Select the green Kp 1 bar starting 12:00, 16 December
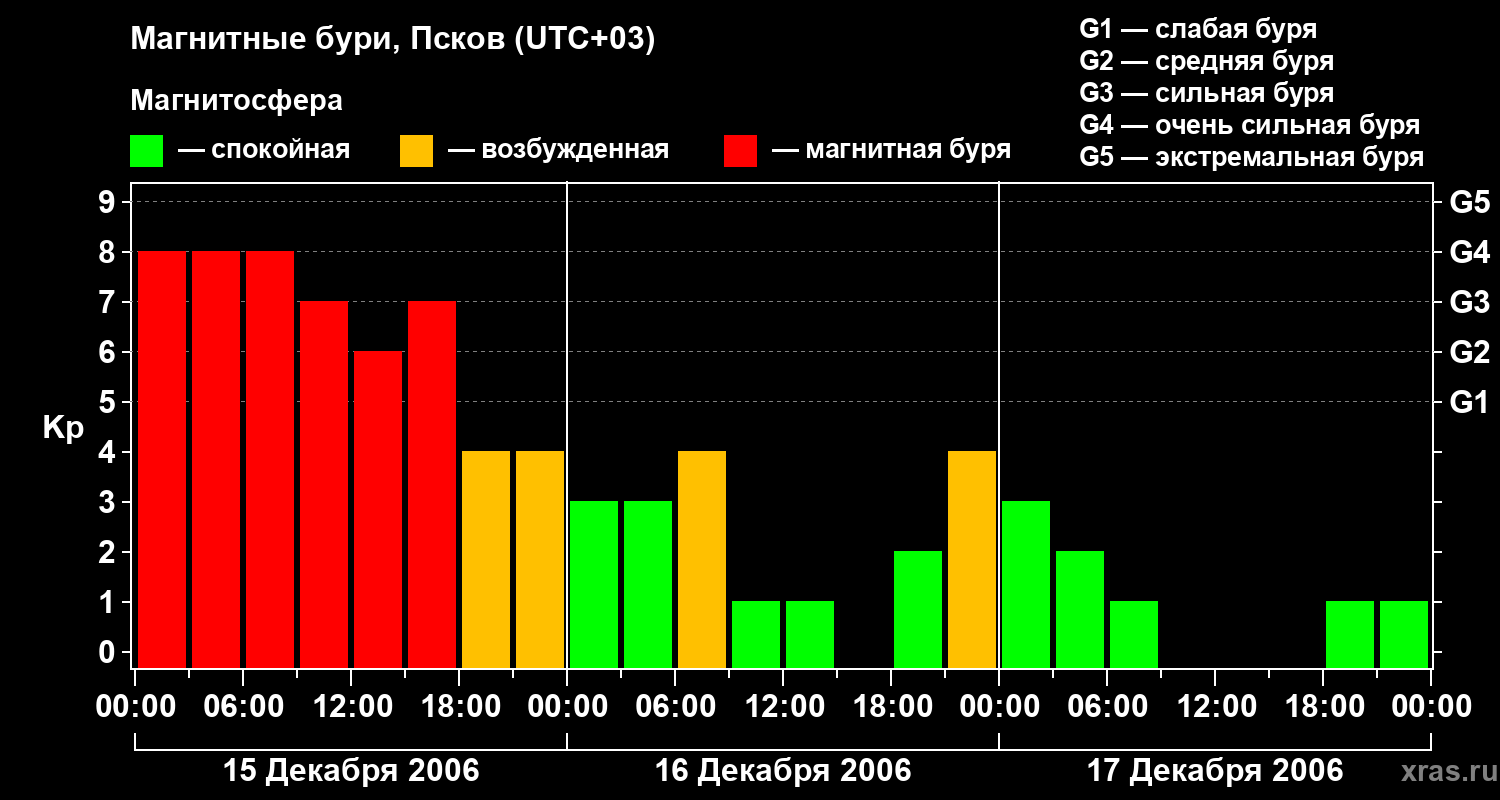 pyautogui.click(x=810, y=635)
